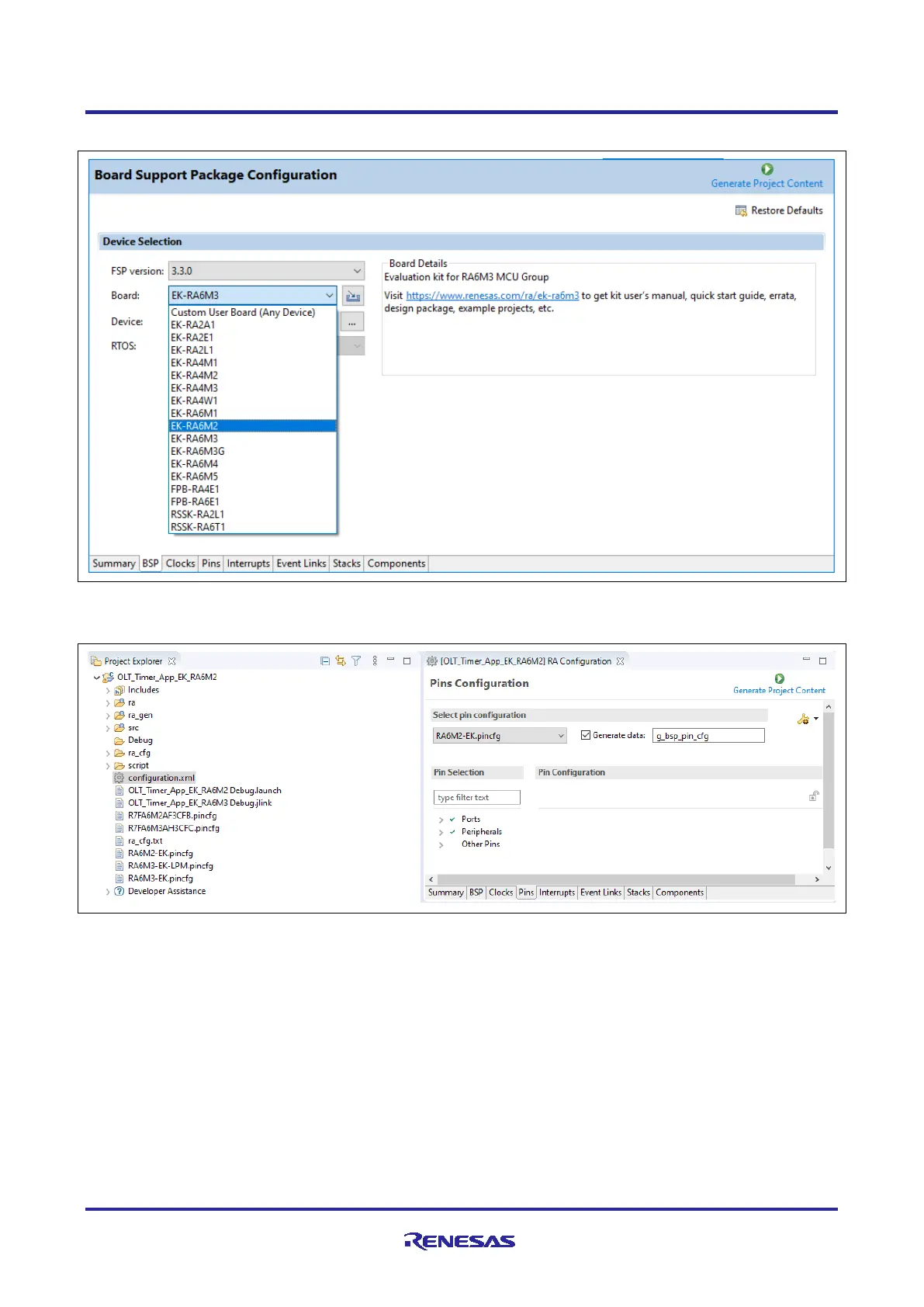Maximize the RA Configuration editor panel

coord(822,661)
